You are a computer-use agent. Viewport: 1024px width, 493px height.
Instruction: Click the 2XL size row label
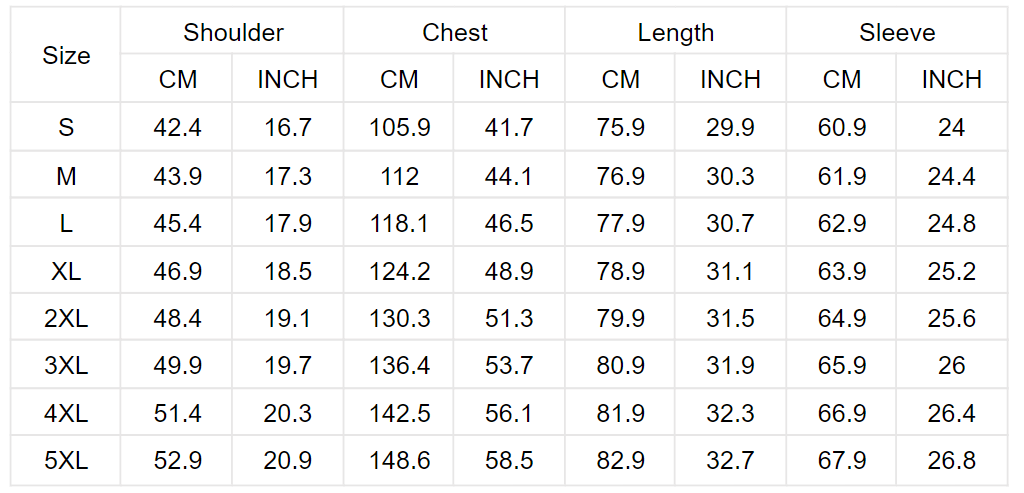pos(66,317)
